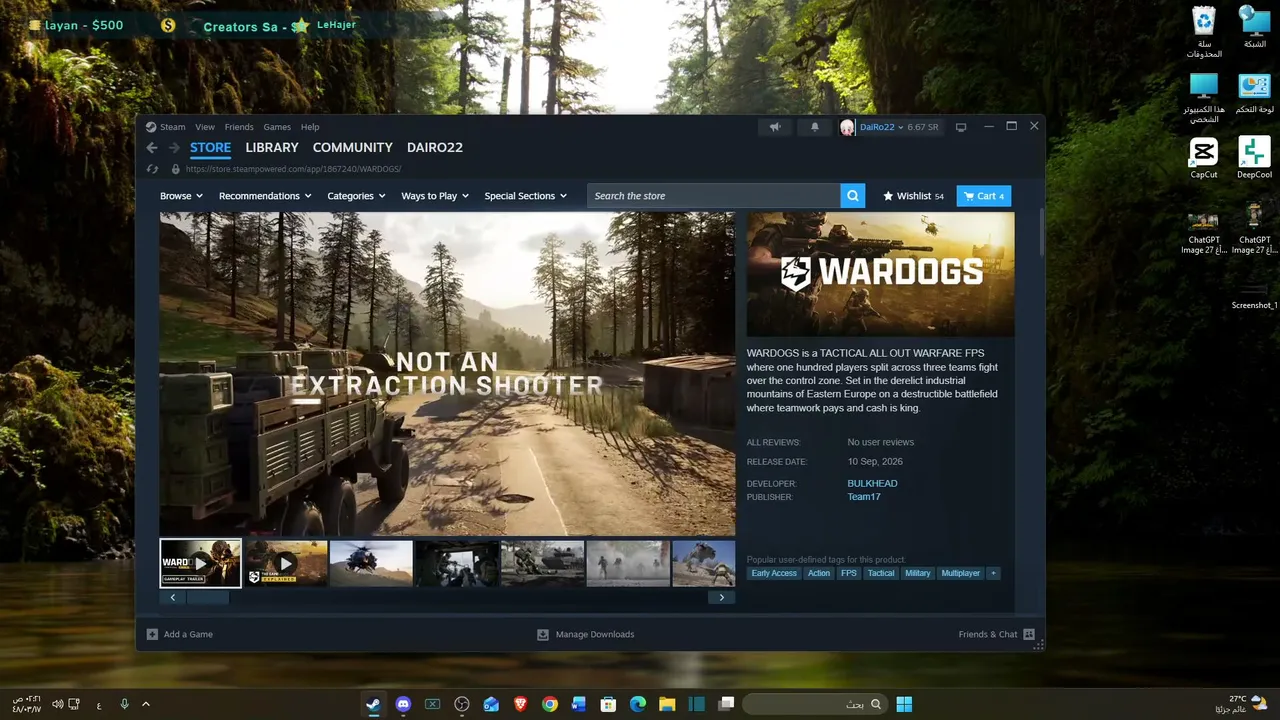
Task: Click the Steam icon in the taskbar
Action: coord(373,704)
